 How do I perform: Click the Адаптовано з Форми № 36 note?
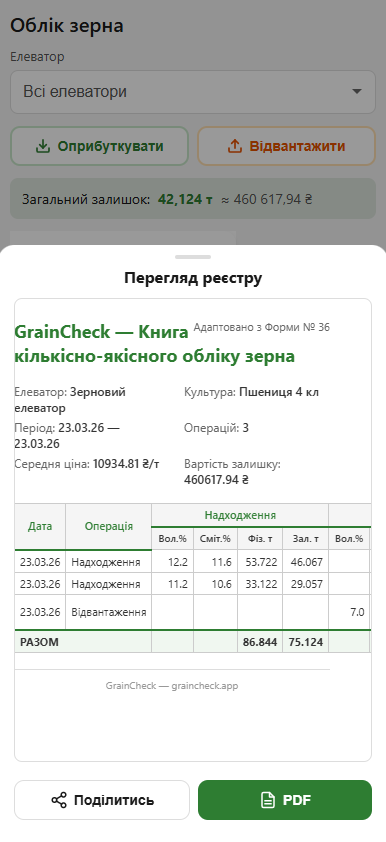click(261, 327)
